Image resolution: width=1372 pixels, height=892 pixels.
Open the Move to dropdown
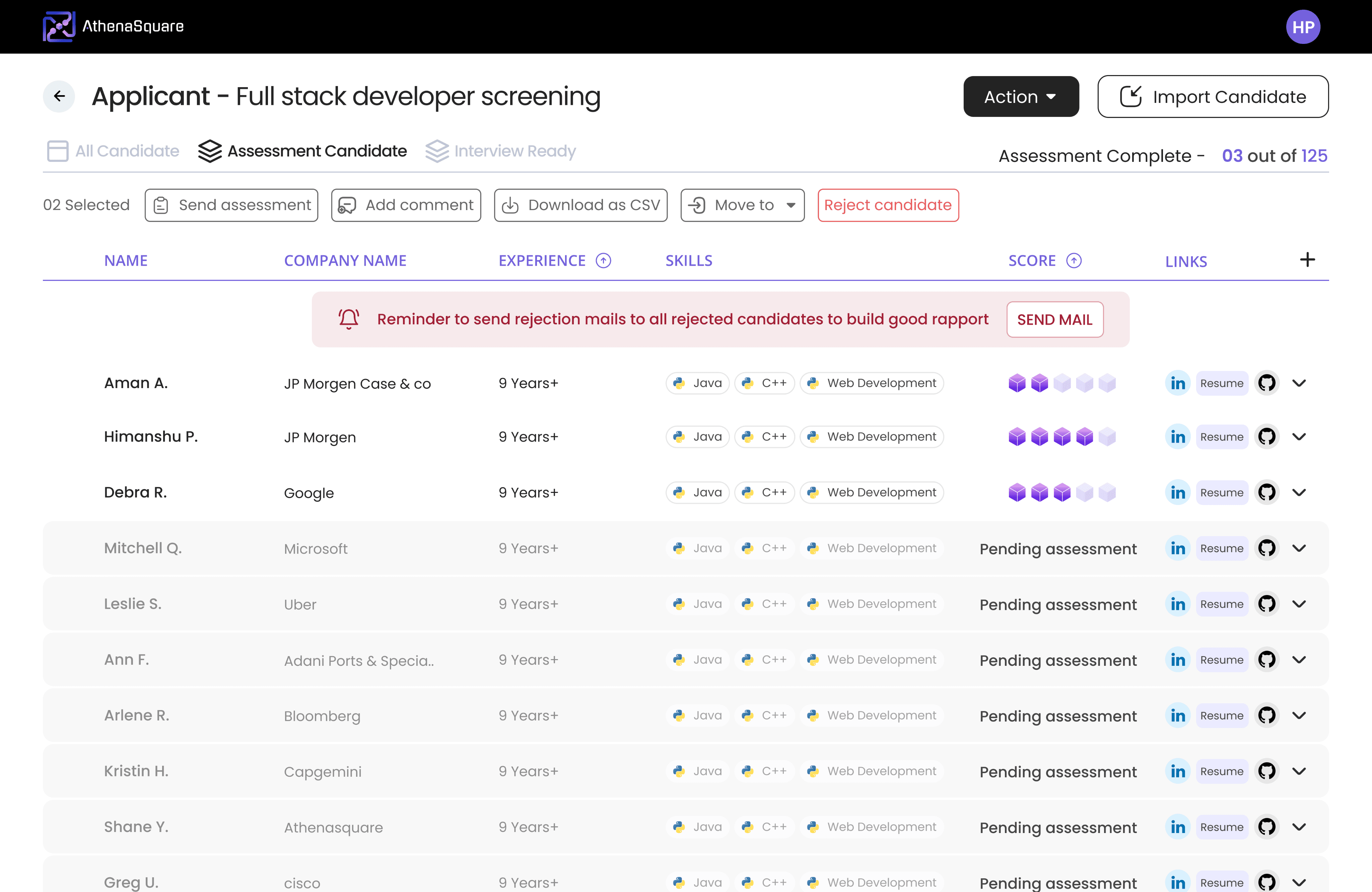pyautogui.click(x=743, y=205)
